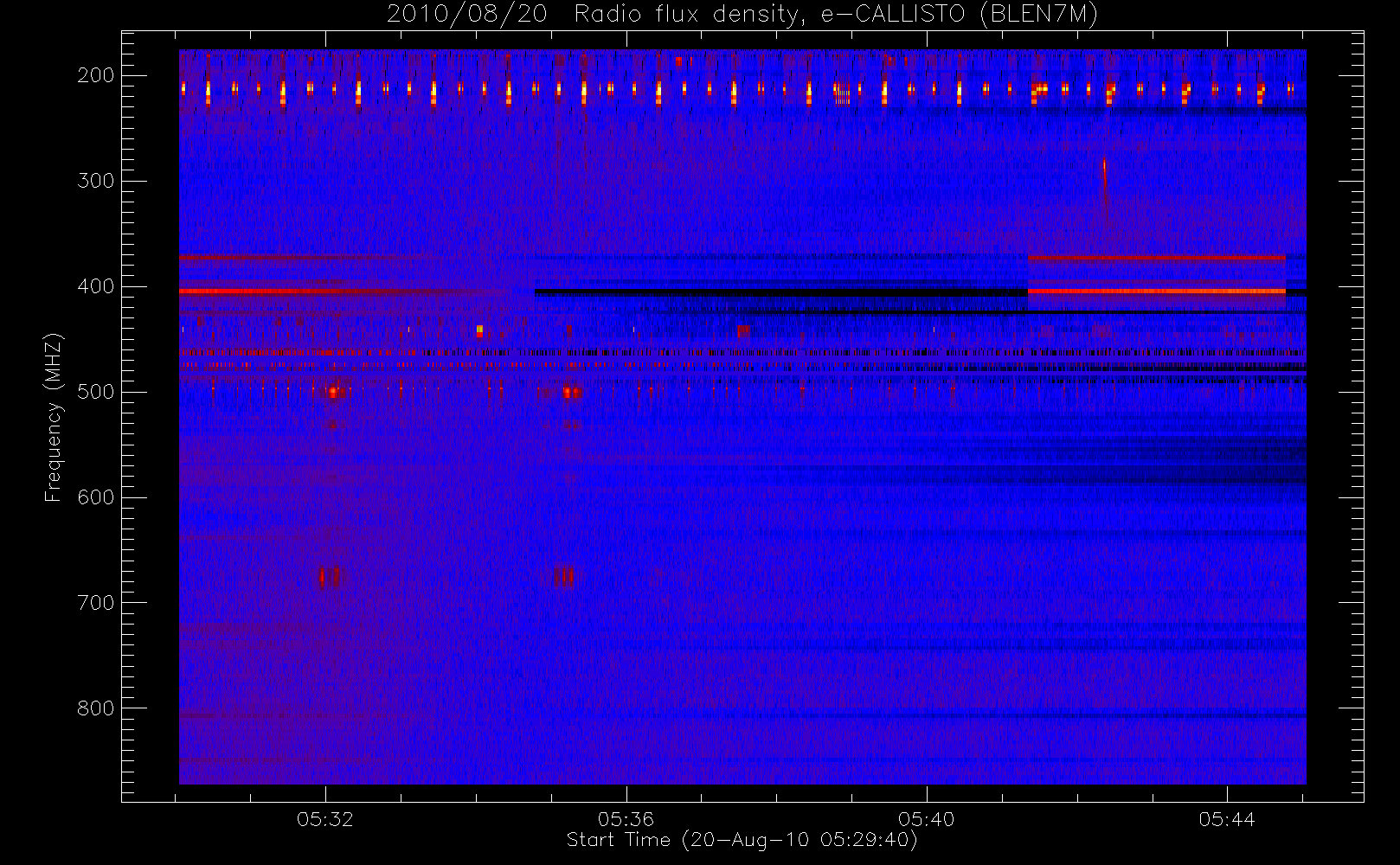Click the 200 frequency tick label

[96, 75]
